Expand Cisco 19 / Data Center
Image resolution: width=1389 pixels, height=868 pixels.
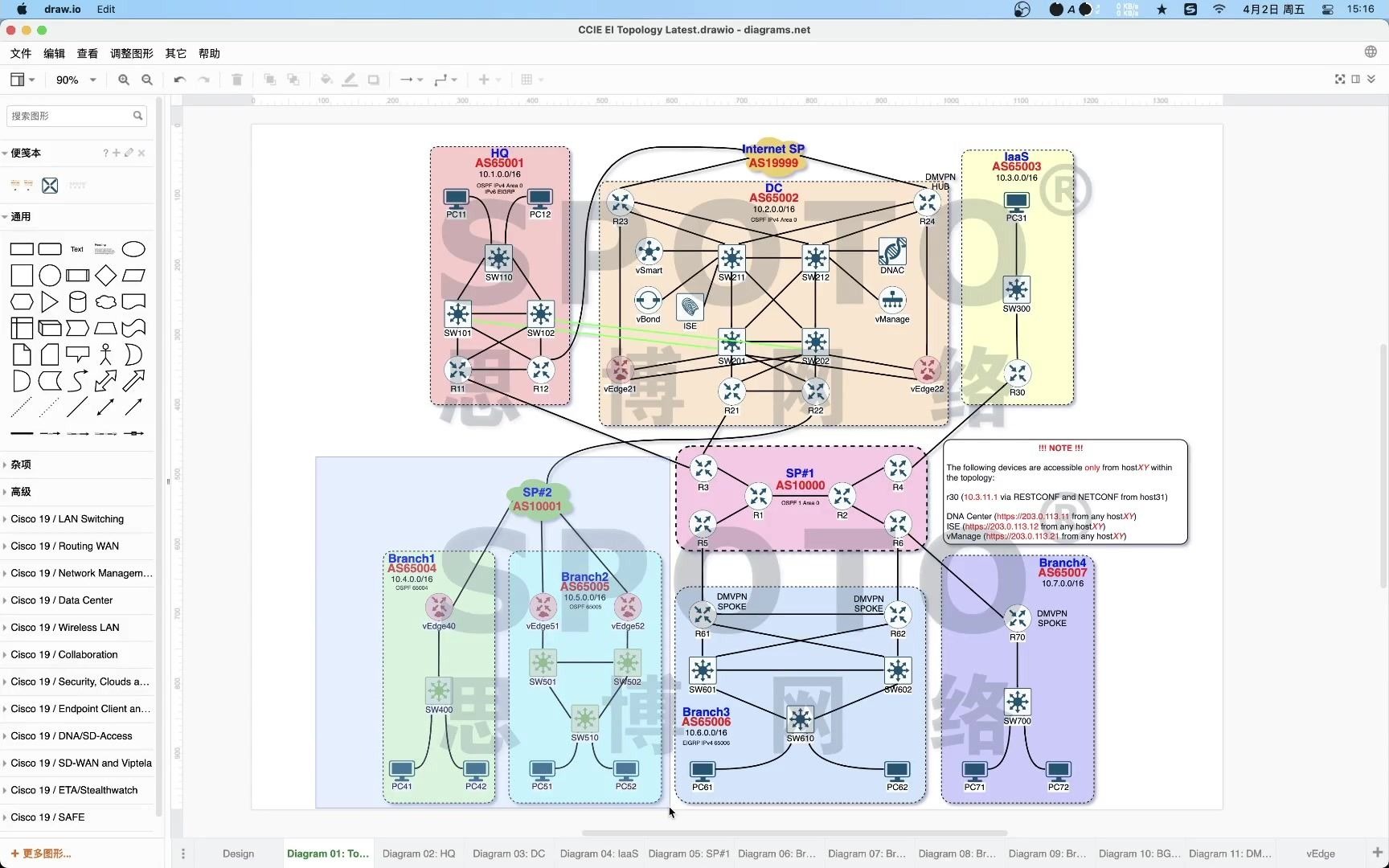[x=62, y=600]
